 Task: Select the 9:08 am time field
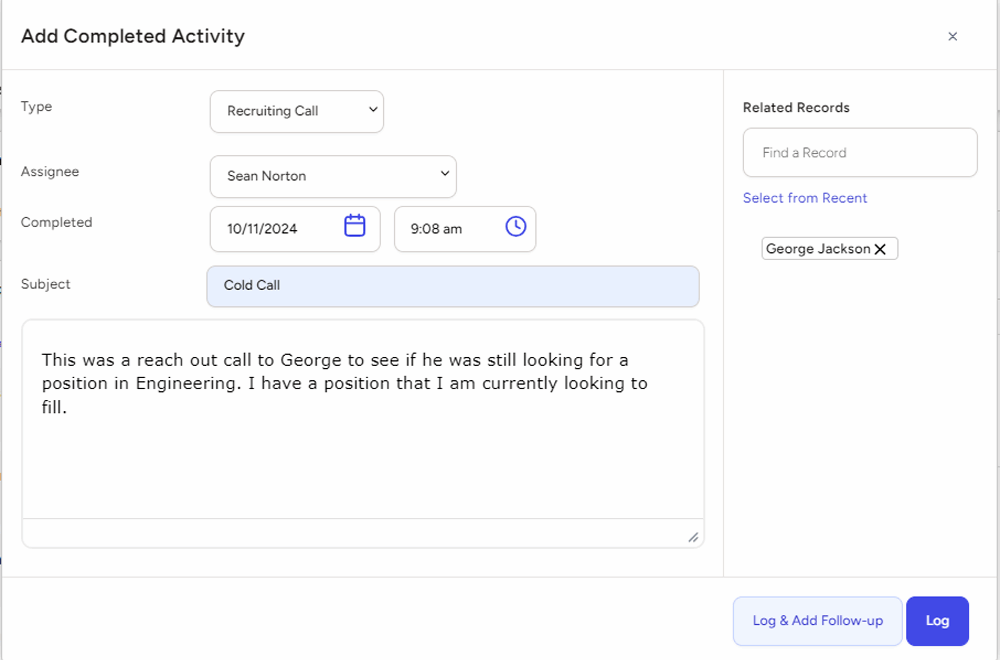448,229
